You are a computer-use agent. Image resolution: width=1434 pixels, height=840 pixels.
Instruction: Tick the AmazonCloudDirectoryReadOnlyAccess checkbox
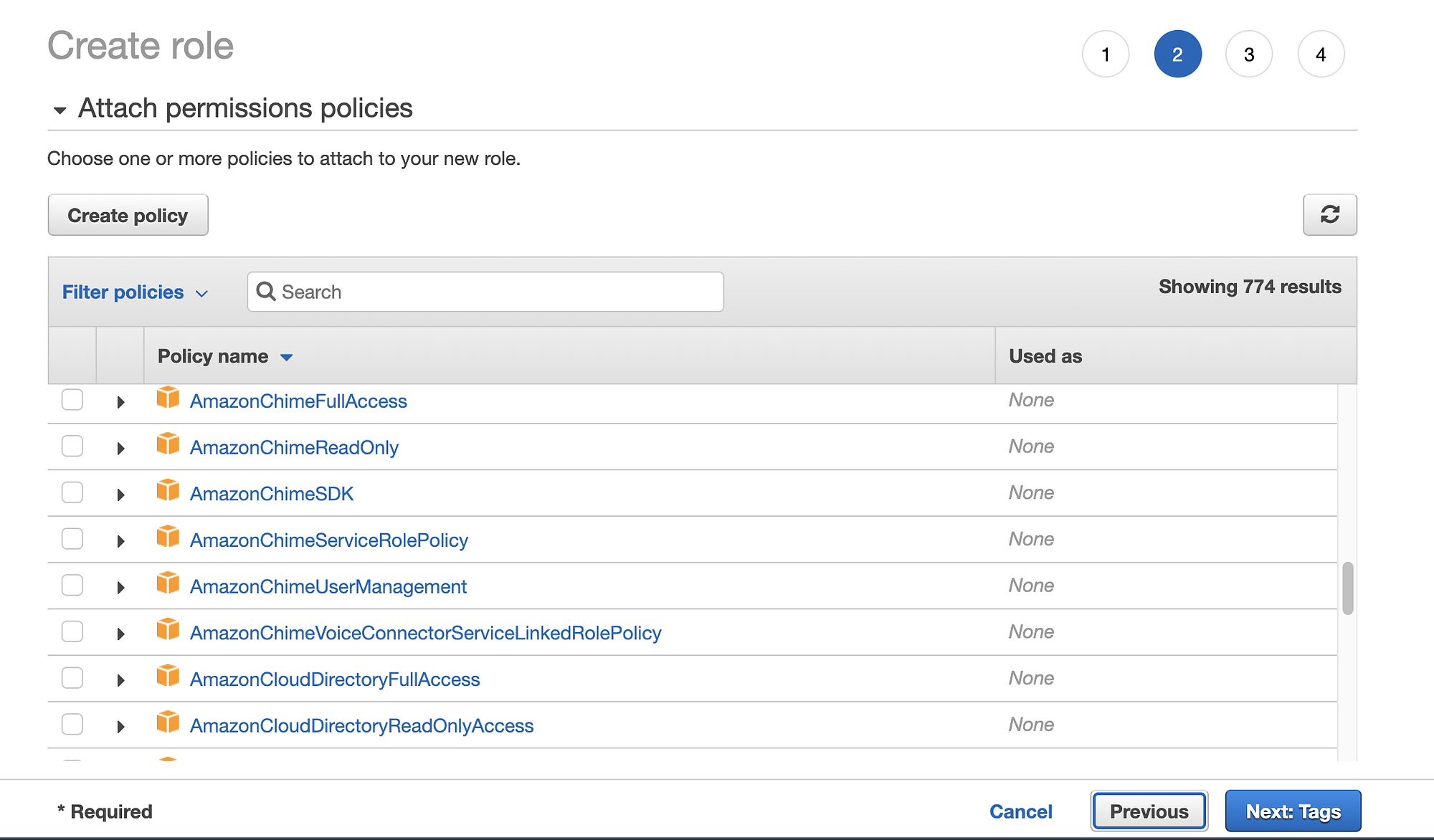(x=72, y=724)
